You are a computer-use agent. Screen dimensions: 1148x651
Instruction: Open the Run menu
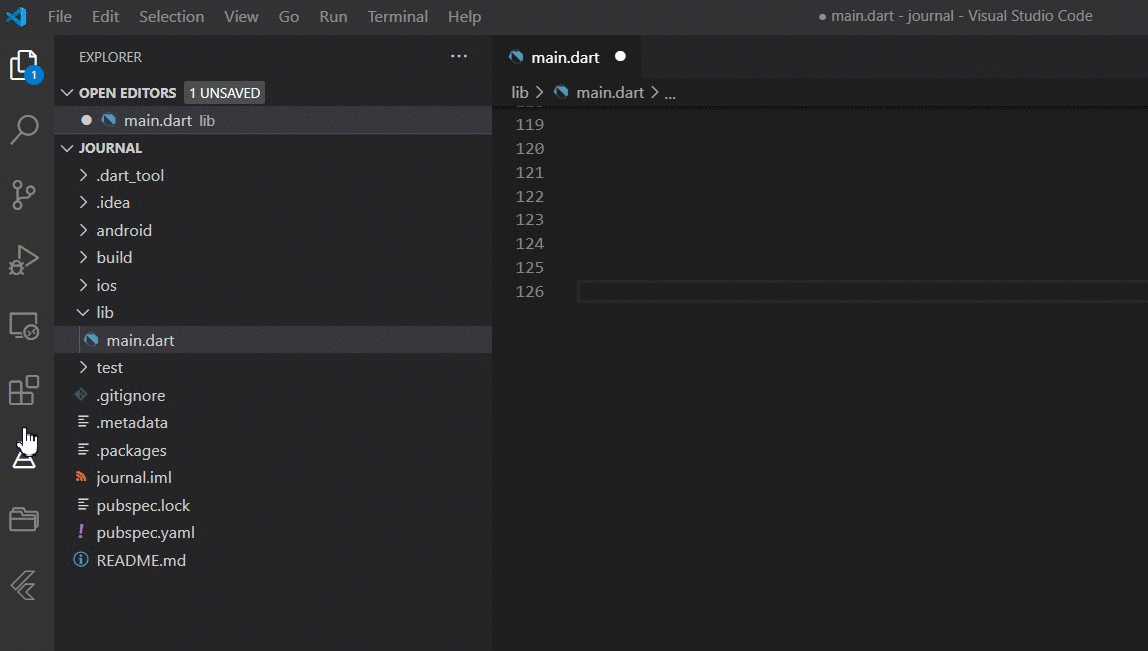[333, 16]
